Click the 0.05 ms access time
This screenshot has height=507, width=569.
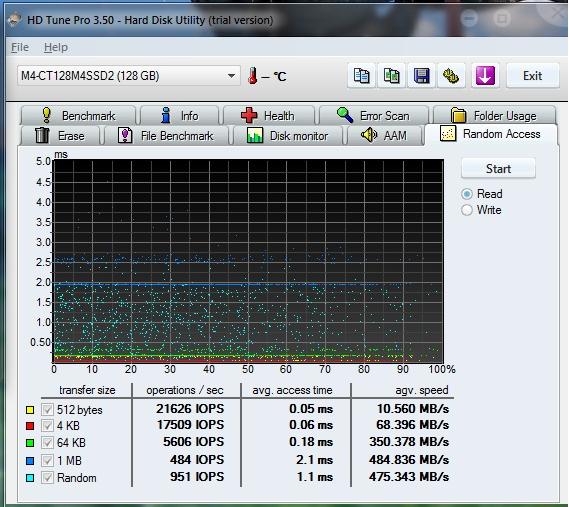[x=311, y=409]
